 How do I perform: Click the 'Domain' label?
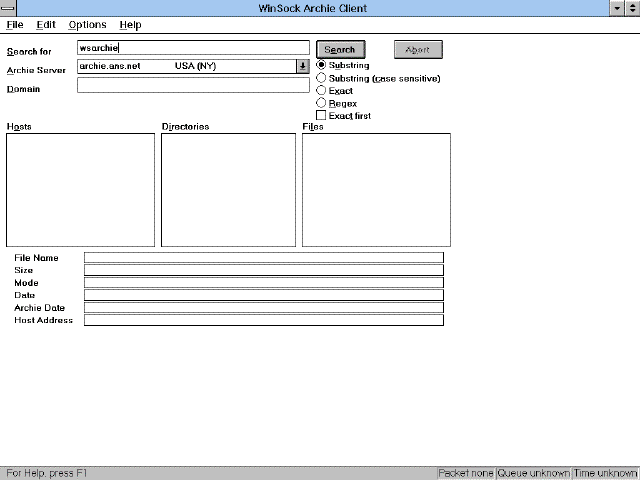(23, 89)
